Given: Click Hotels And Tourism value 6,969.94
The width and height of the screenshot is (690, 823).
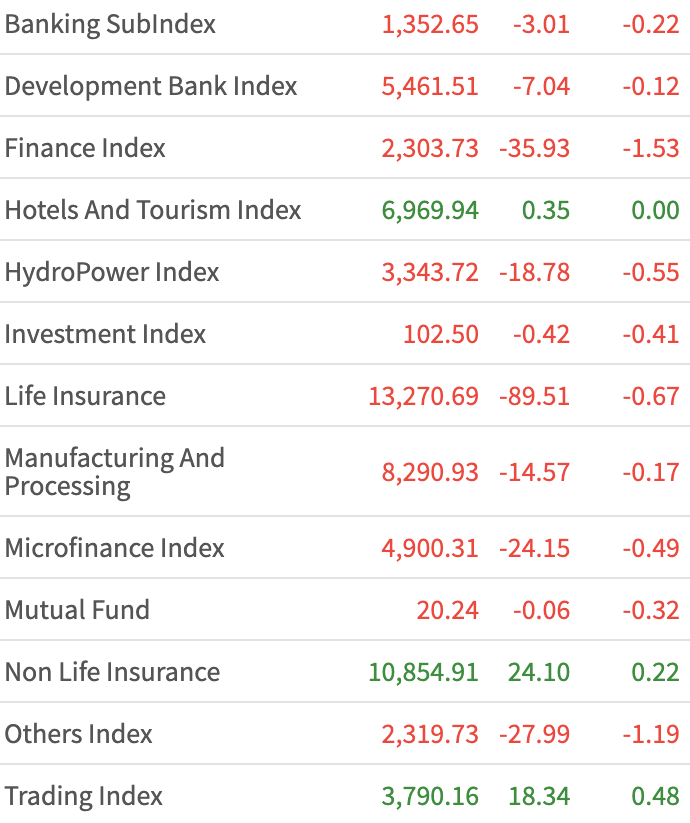Looking at the screenshot, I should coord(430,210).
